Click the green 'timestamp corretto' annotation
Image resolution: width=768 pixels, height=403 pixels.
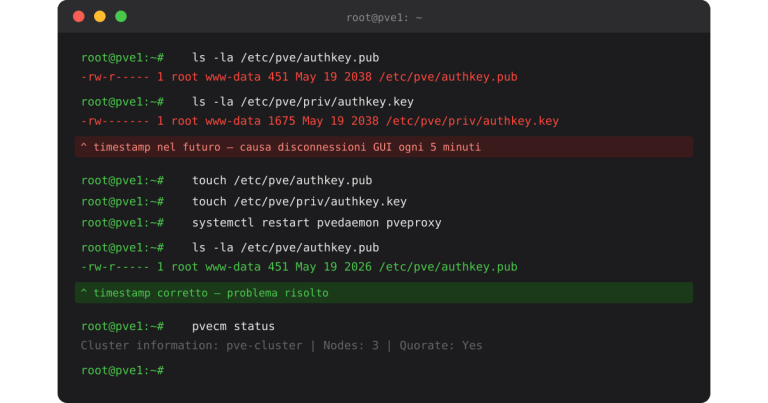384,293
